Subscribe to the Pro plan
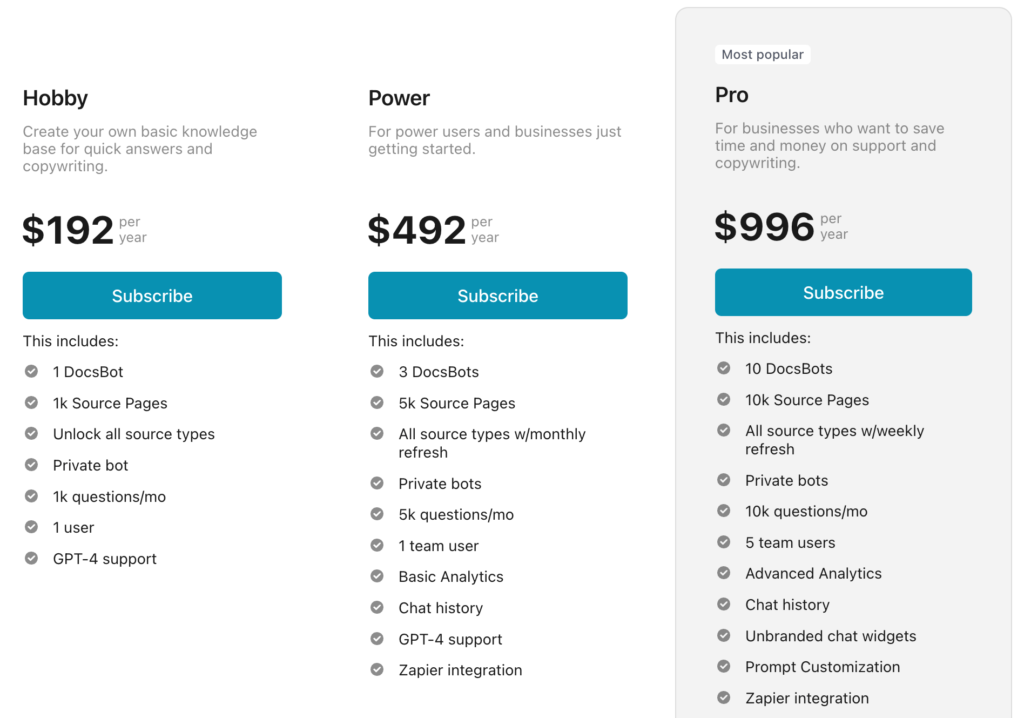 pyautogui.click(x=843, y=292)
